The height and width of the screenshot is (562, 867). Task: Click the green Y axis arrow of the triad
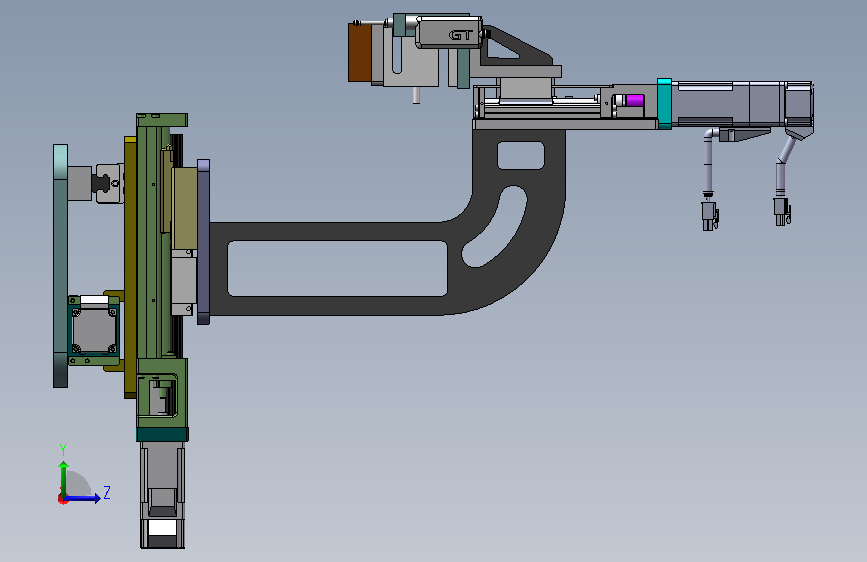click(64, 478)
